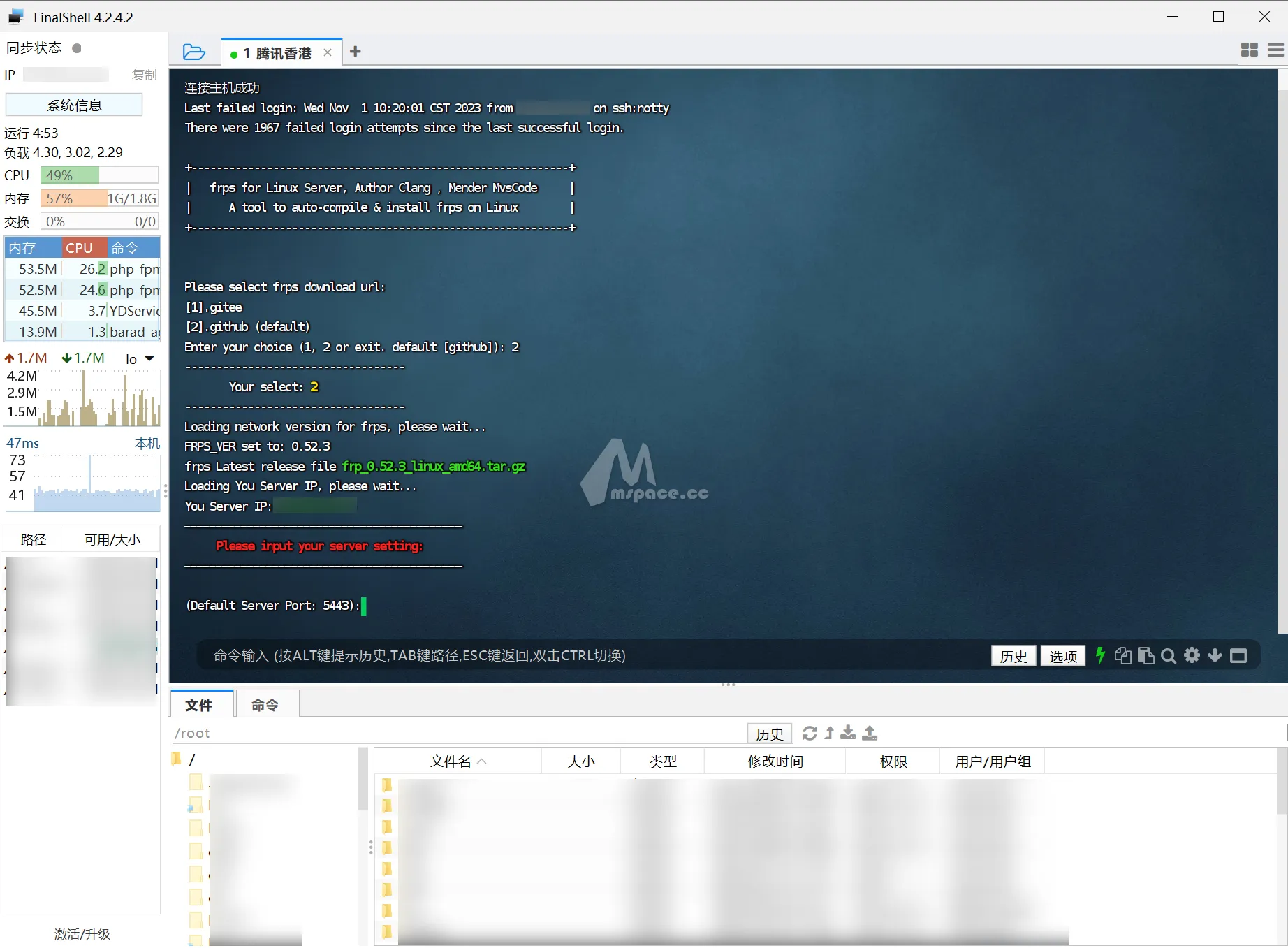Click the FinalShell title bar app icon
The width and height of the screenshot is (1288, 948).
[x=16, y=17]
